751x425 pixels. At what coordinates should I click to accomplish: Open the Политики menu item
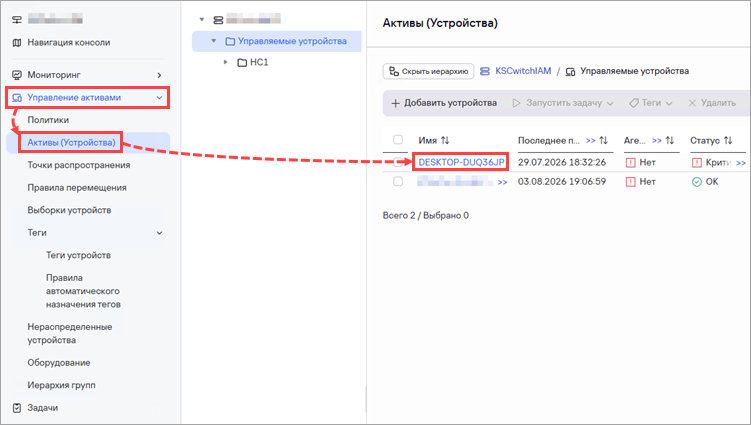48,120
